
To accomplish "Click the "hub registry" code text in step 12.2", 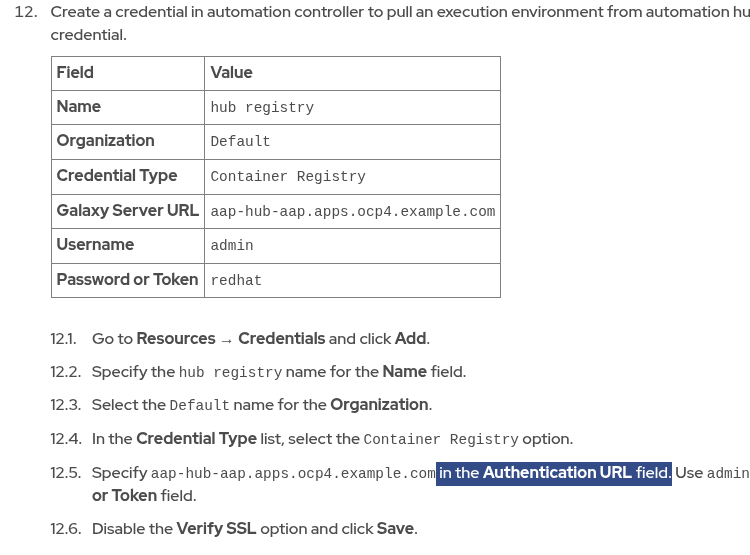I will 230,373.
